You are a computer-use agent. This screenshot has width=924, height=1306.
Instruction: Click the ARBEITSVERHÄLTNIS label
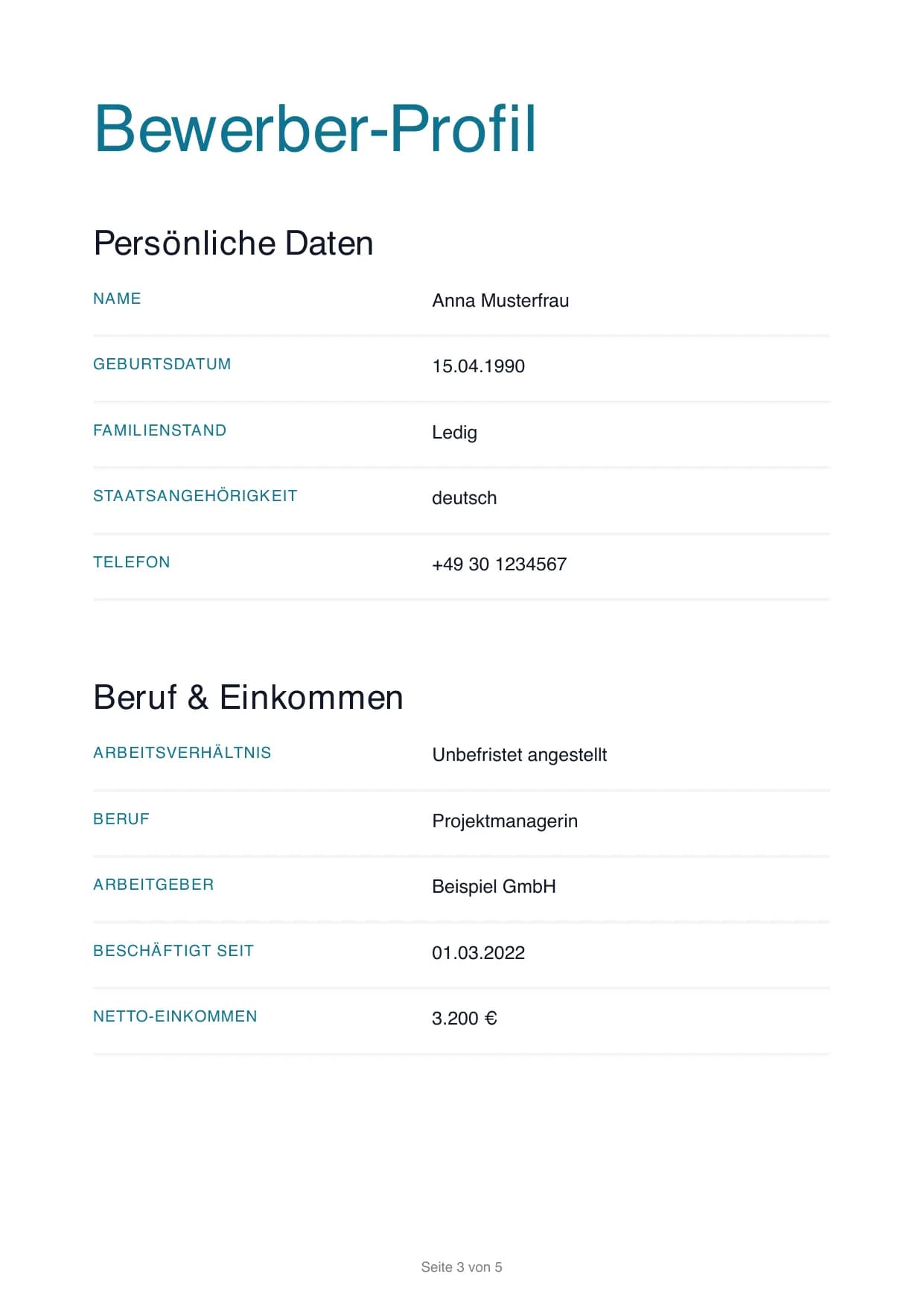[x=182, y=753]
